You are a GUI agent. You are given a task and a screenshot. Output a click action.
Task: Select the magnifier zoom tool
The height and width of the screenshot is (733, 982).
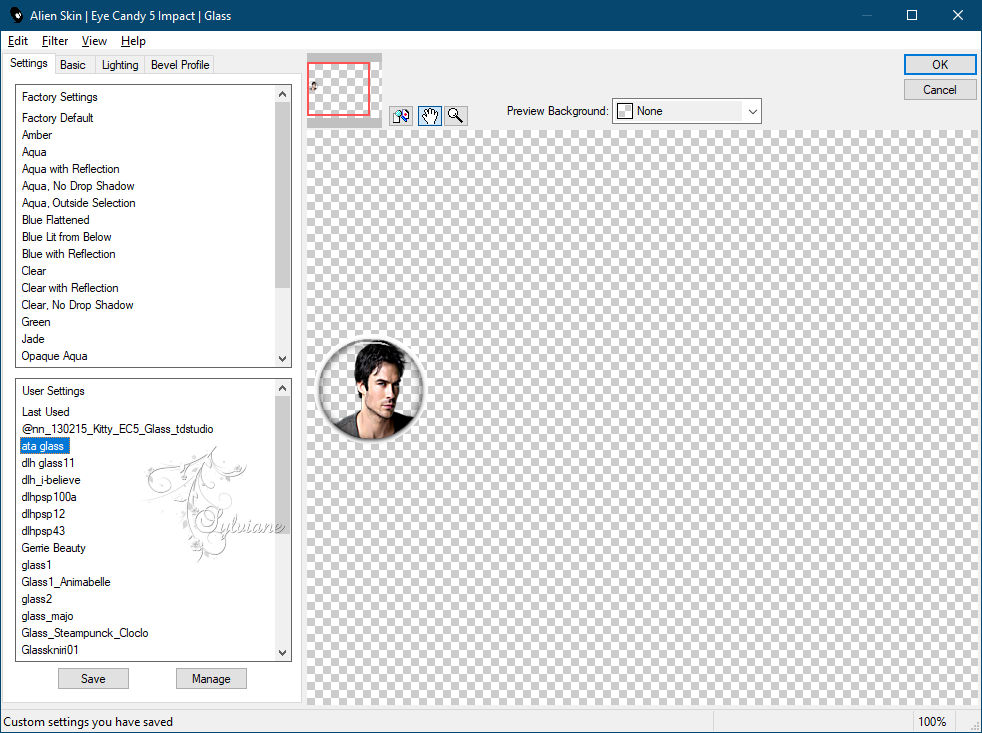(456, 116)
